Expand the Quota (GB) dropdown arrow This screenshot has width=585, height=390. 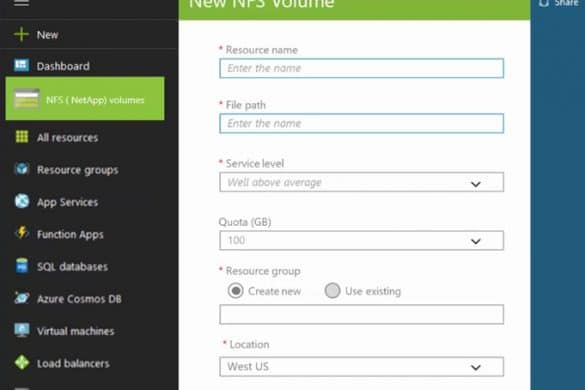475,241
